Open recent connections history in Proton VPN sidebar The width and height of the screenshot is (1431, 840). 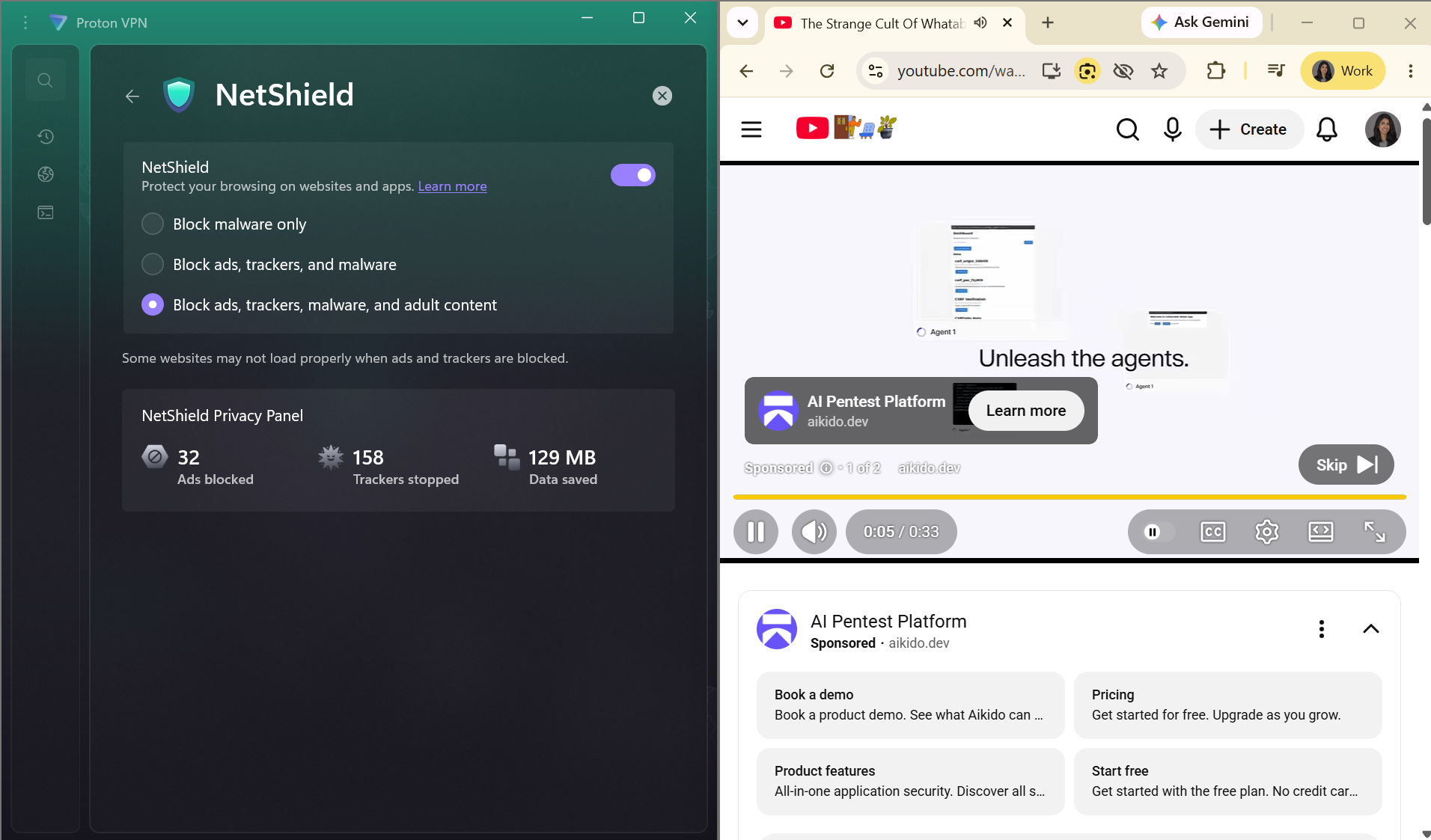[46, 136]
